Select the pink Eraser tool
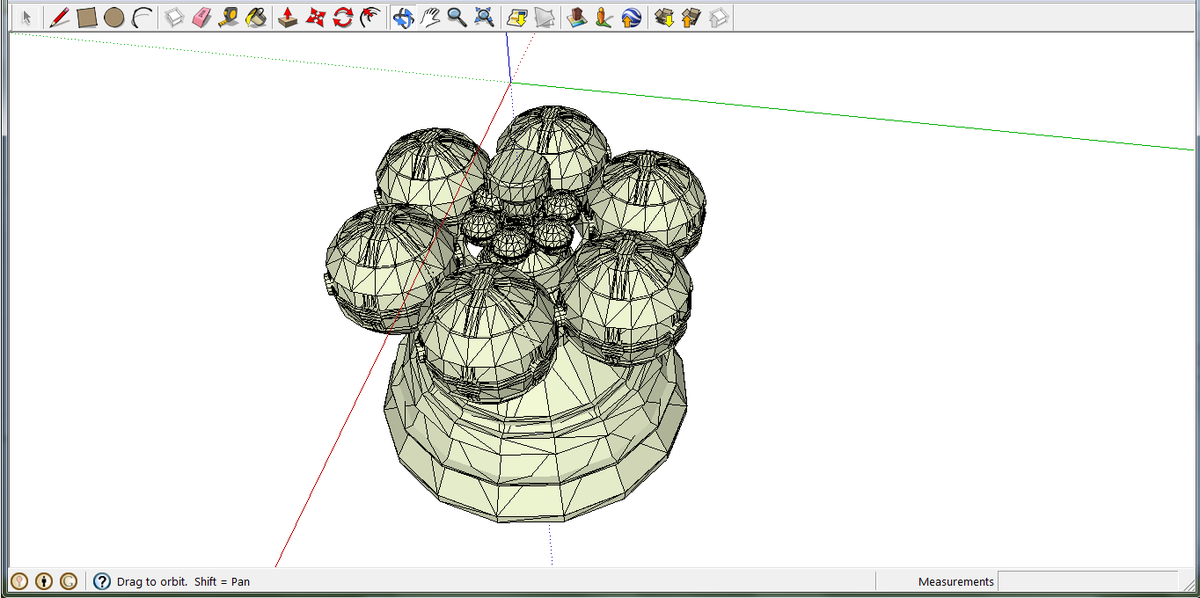This screenshot has height=598, width=1200. pyautogui.click(x=202, y=17)
